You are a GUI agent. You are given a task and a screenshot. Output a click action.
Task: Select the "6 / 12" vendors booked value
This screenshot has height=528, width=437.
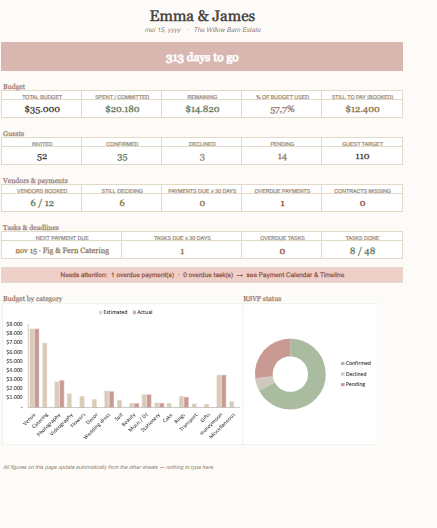coord(42,203)
